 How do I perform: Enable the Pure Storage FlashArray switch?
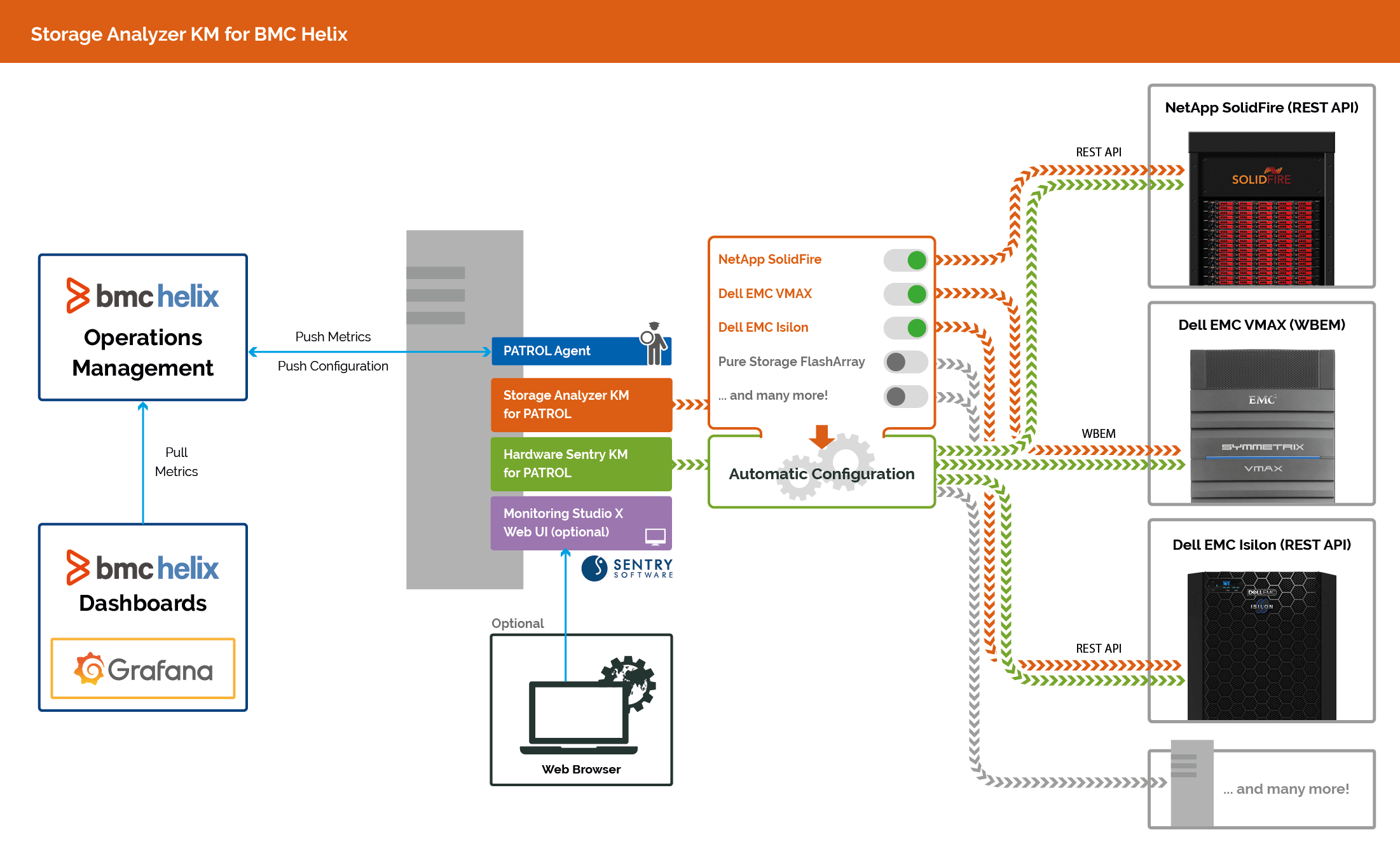(905, 362)
